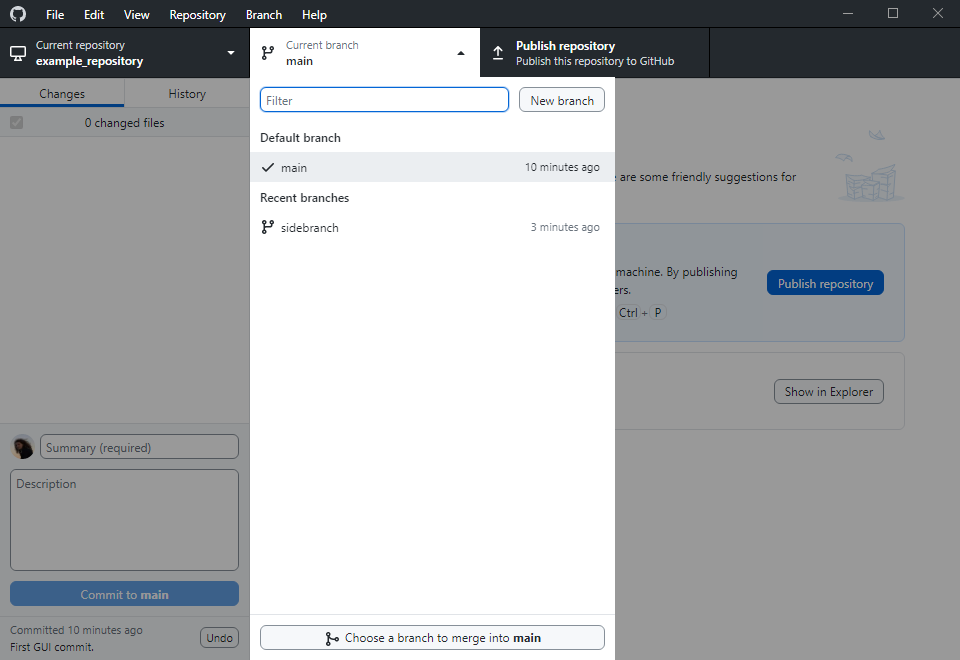Image resolution: width=960 pixels, height=660 pixels.
Task: Open the Repository menu
Action: point(197,15)
